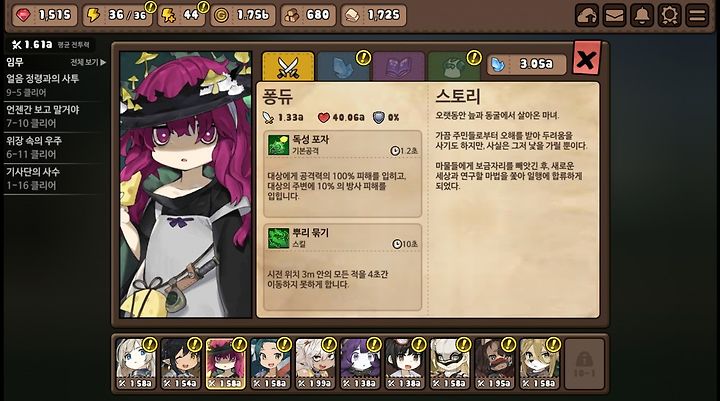Click the gold coin 1.75b counter
The image size is (720, 401).
(x=243, y=15)
